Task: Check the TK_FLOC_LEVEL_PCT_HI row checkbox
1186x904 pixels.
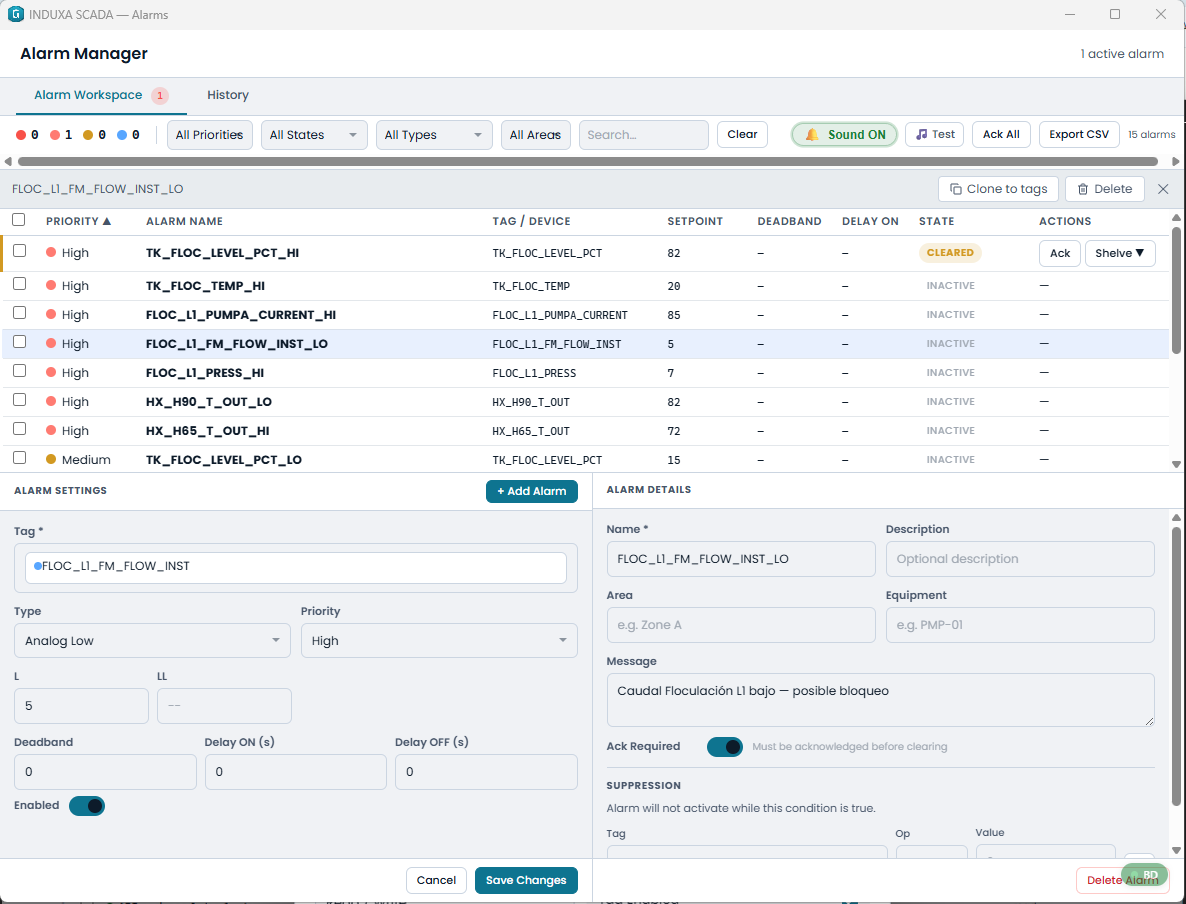Action: 20,251
